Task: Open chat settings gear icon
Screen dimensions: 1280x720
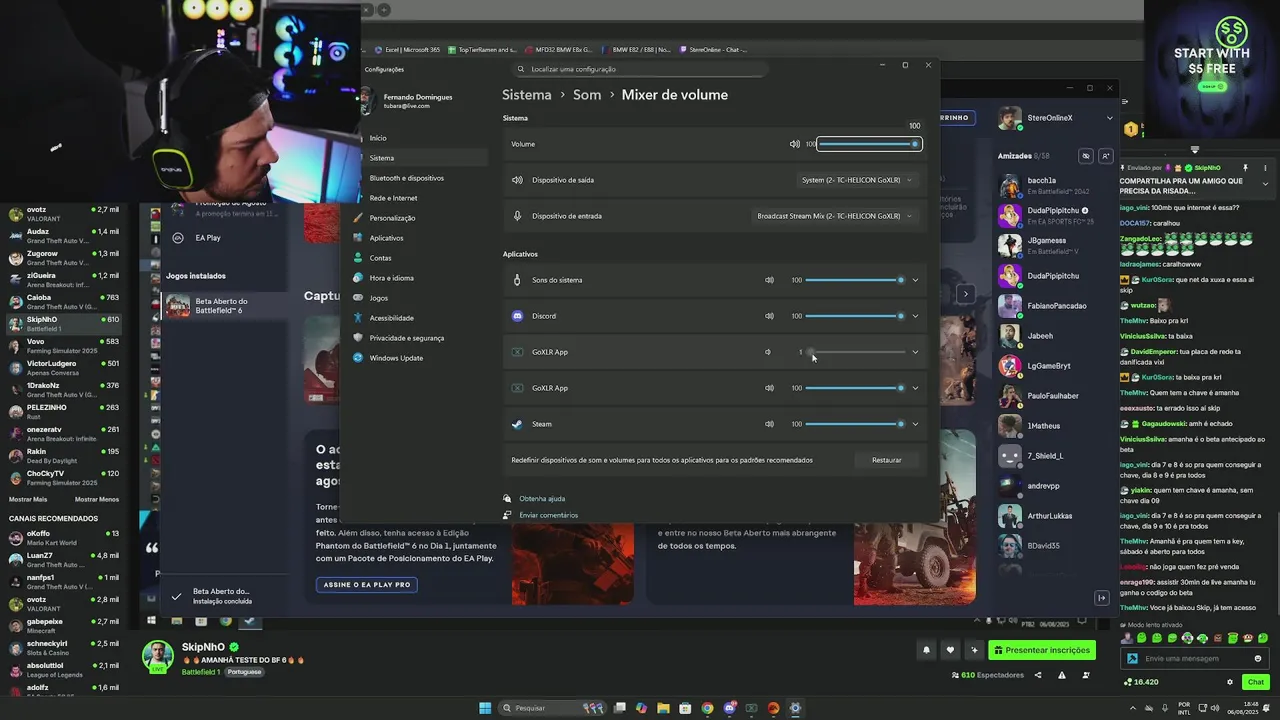Action: [x=1230, y=682]
